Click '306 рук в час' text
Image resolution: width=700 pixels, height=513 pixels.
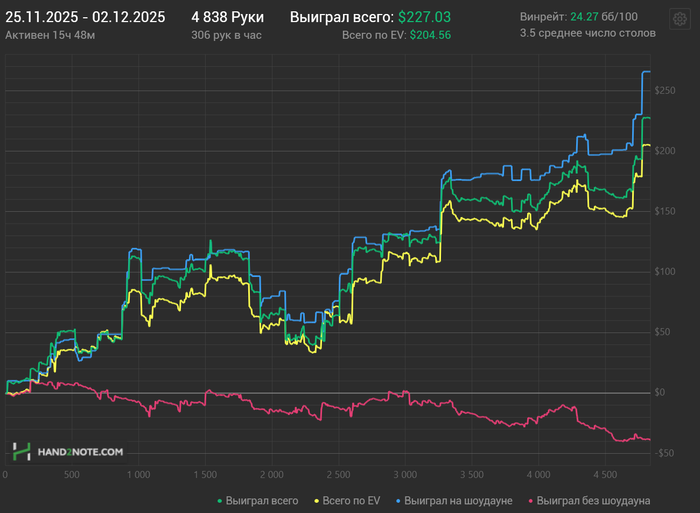(226, 35)
